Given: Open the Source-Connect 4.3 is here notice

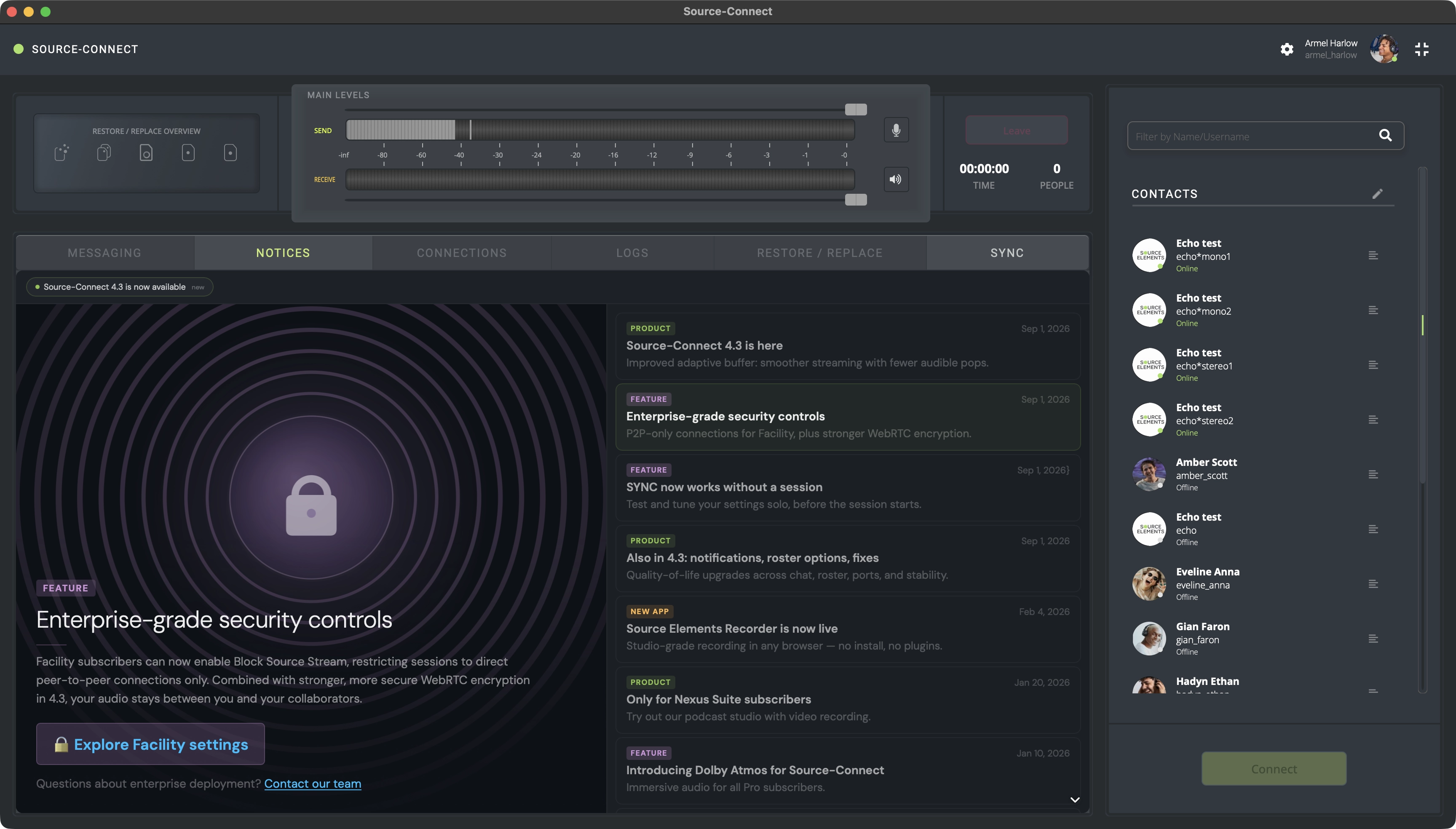Looking at the screenshot, I should click(x=848, y=346).
